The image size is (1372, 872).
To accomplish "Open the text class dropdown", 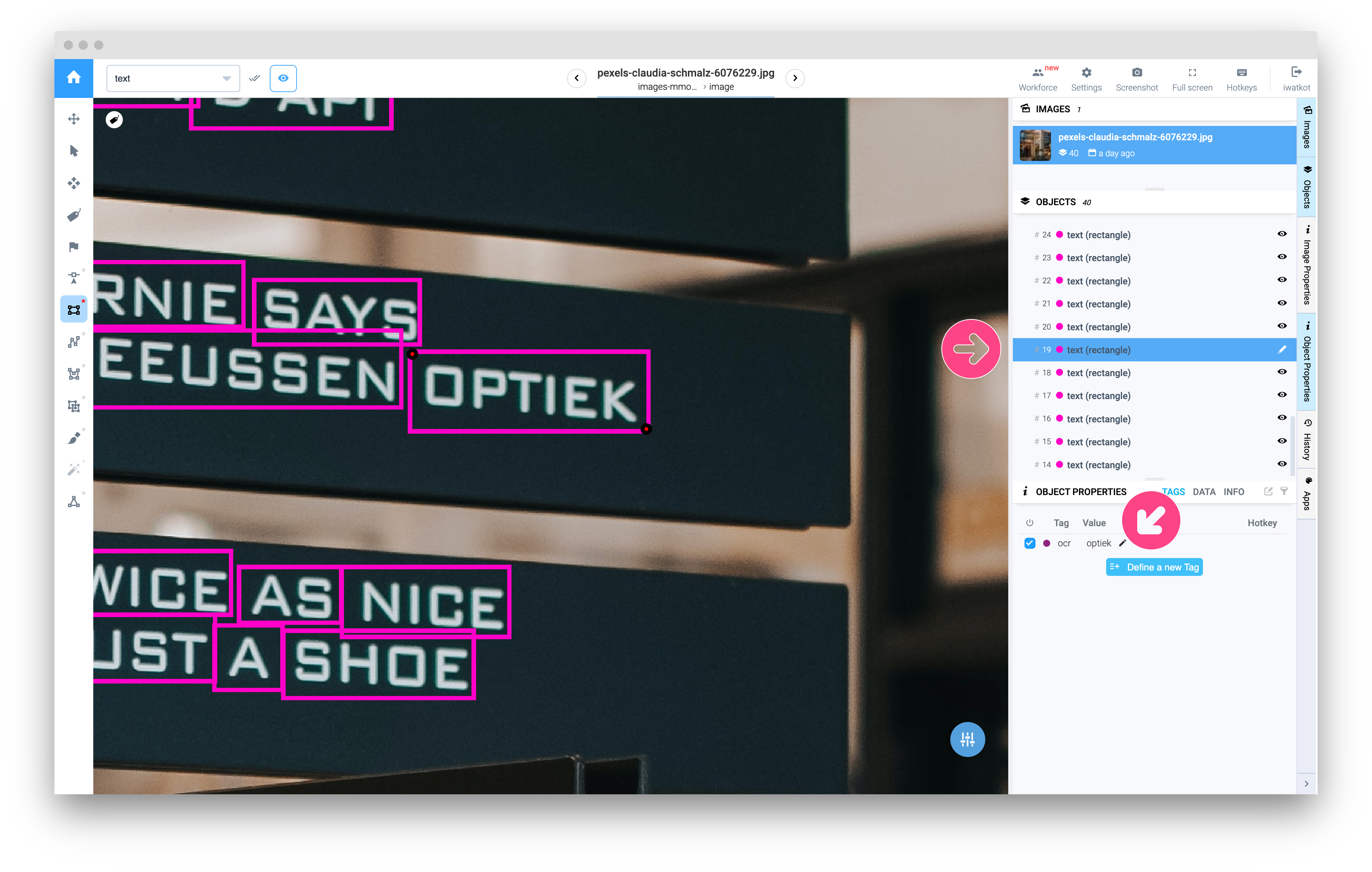I will pos(173,78).
